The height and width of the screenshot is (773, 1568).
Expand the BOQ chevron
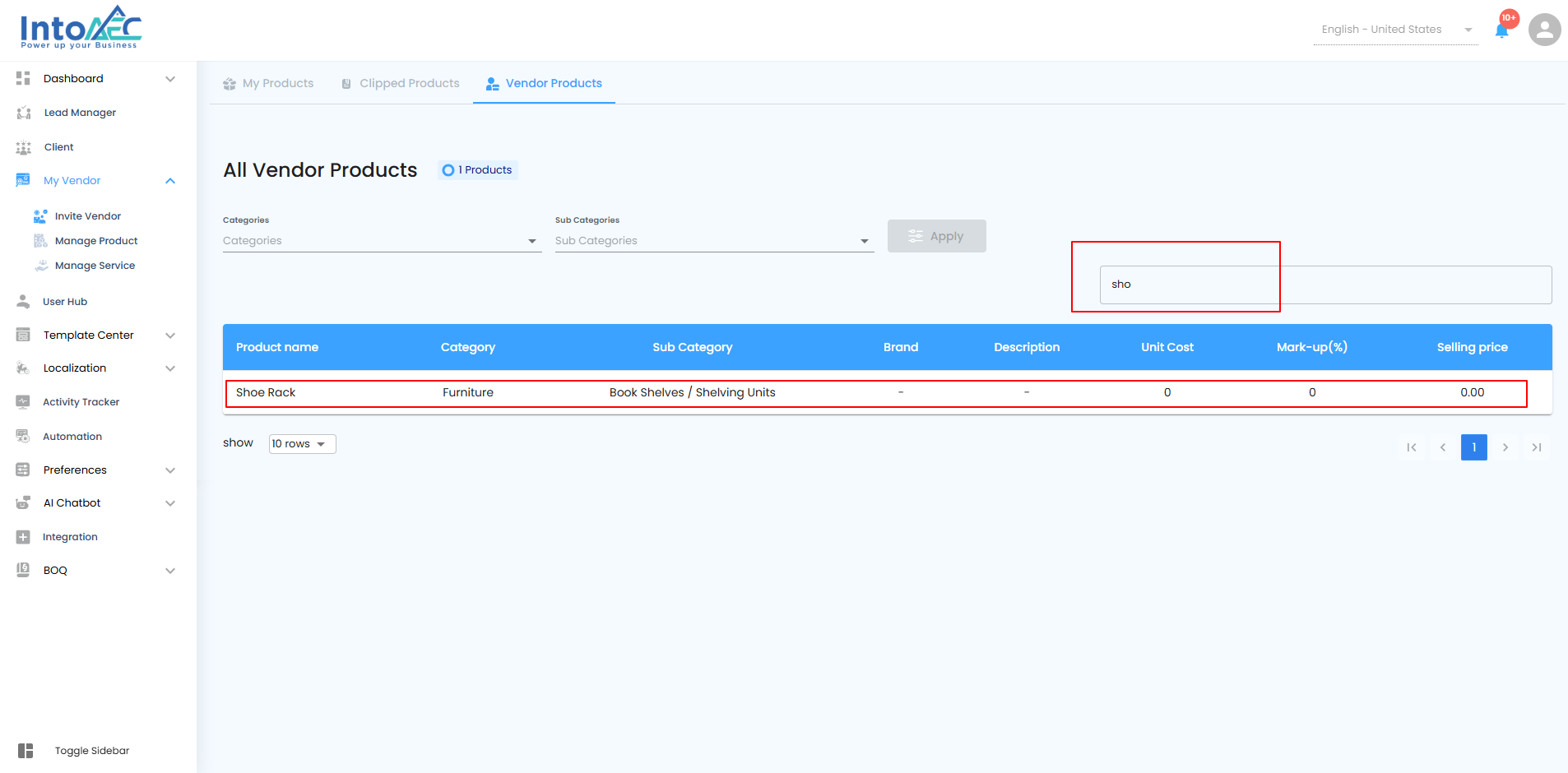point(170,571)
